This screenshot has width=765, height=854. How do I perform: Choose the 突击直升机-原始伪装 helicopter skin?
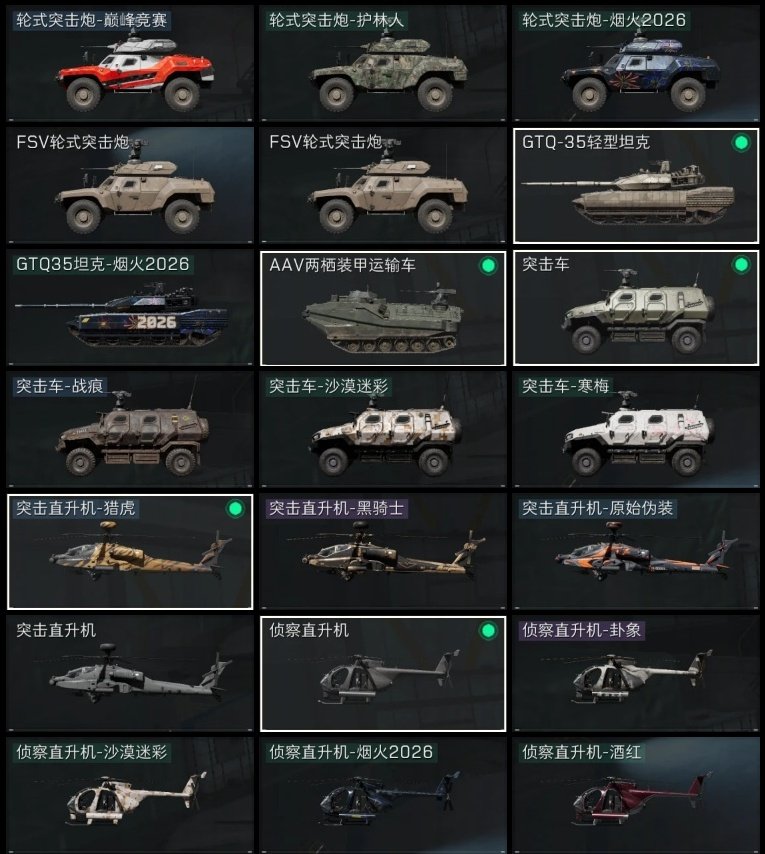636,552
